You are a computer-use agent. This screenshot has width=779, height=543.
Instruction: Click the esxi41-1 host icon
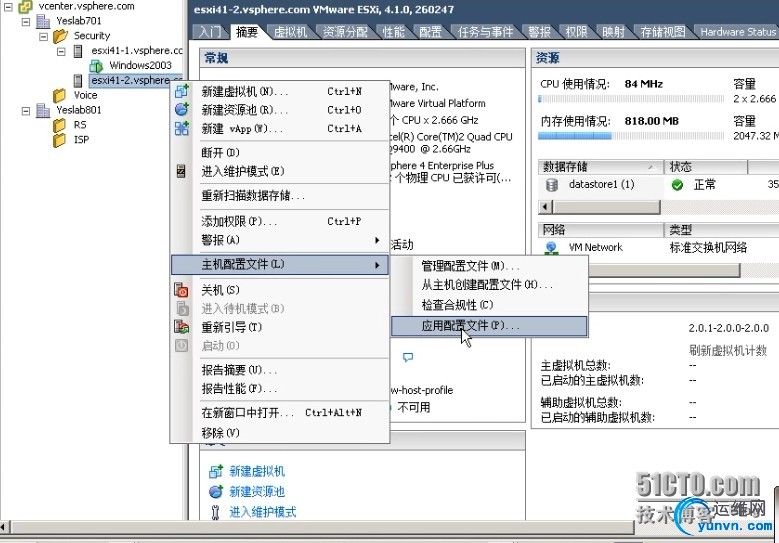78,51
